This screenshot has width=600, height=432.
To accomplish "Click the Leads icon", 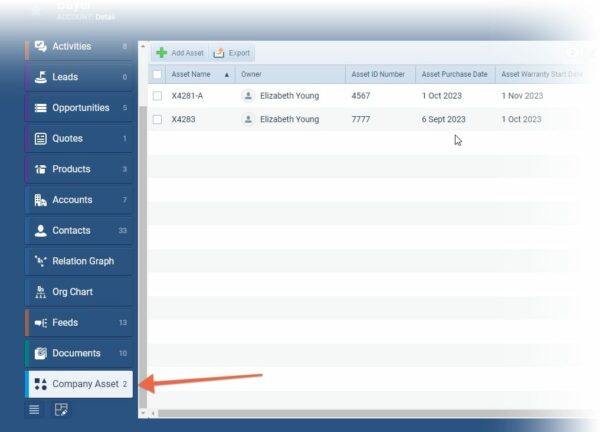I will pos(41,77).
